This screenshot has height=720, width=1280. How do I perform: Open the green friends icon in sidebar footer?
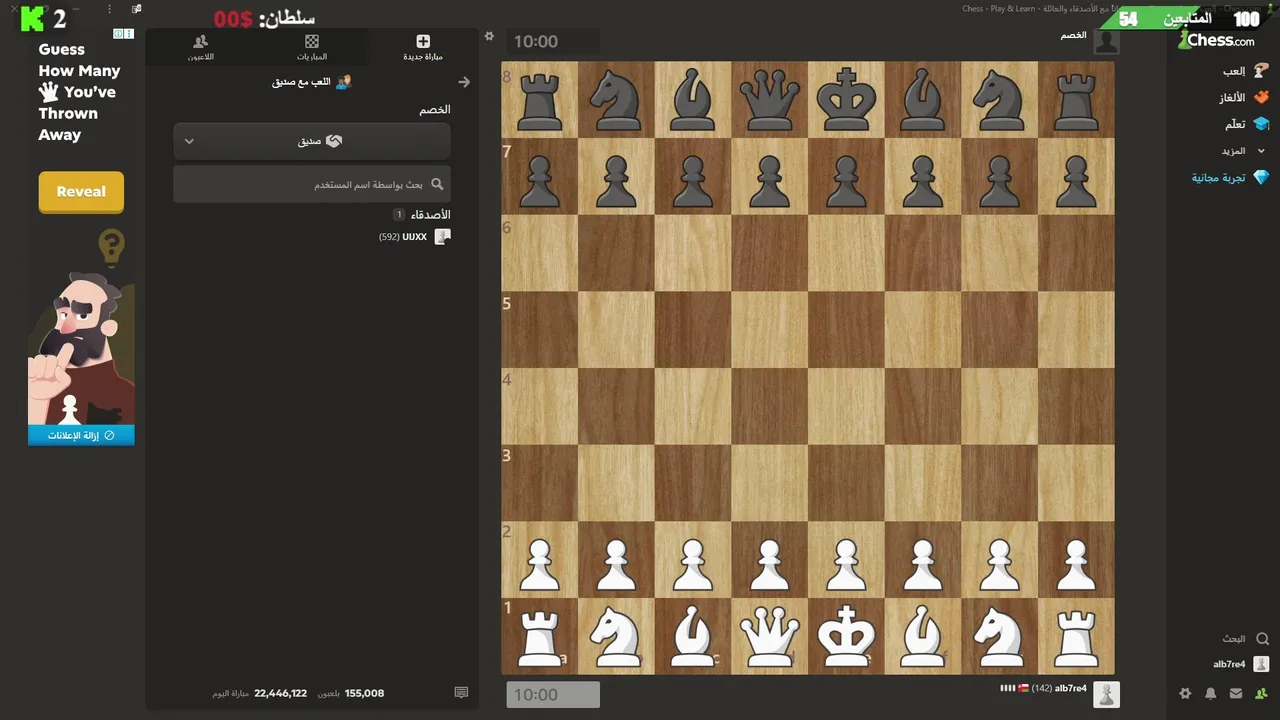pyautogui.click(x=1261, y=693)
